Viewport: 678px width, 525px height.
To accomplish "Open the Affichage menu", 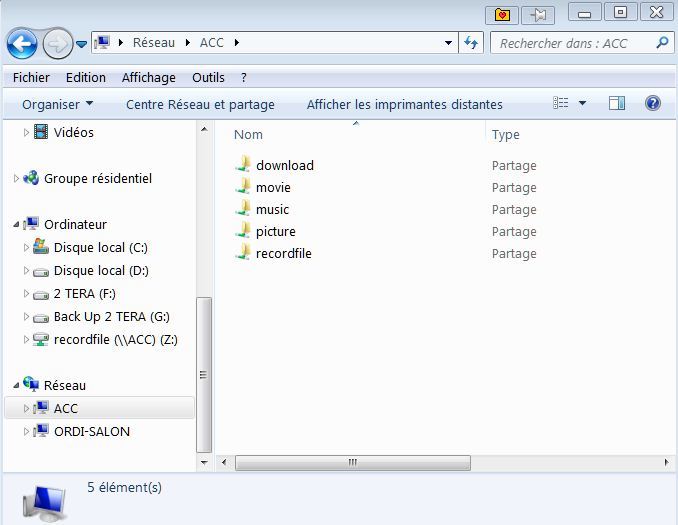I will 148,77.
